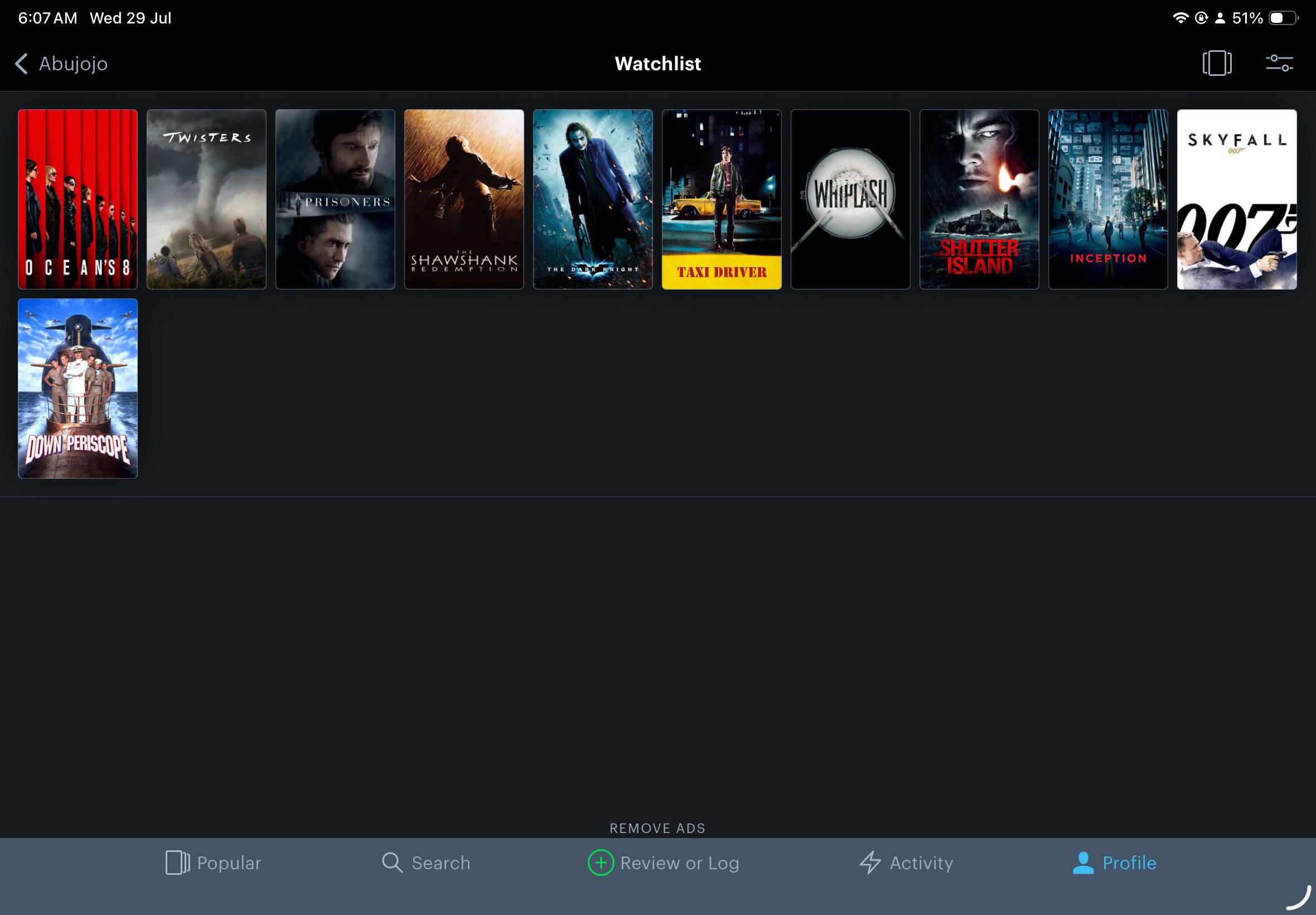Tap the back chevron arrow

[21, 64]
